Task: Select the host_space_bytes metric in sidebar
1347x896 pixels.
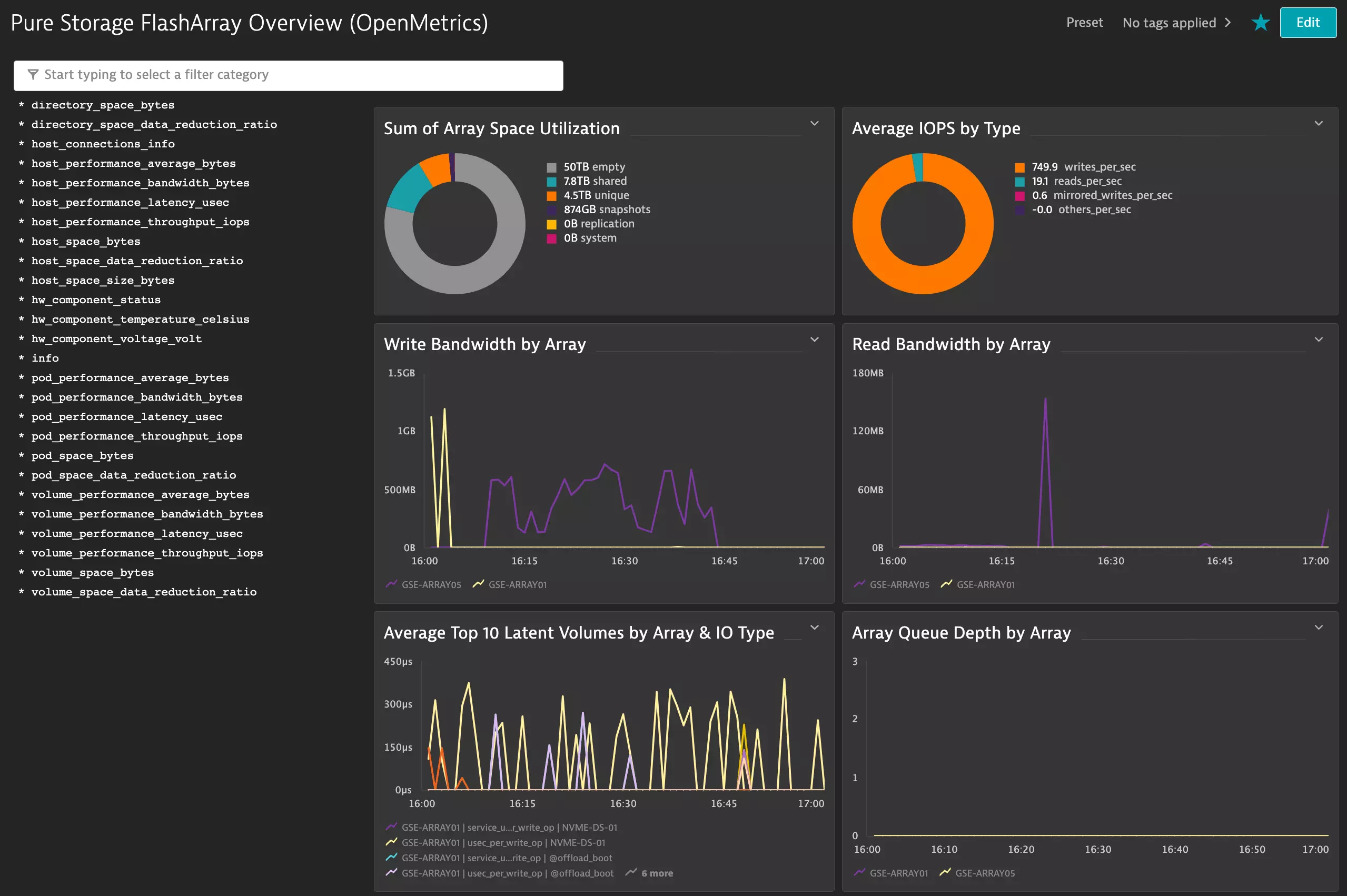Action: 86,241
